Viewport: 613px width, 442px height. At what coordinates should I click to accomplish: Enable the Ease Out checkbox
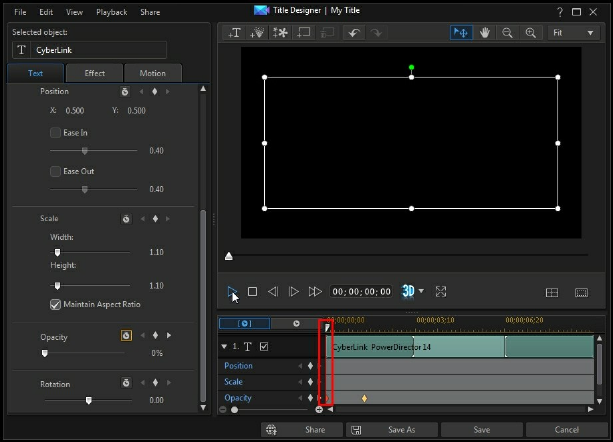56,171
